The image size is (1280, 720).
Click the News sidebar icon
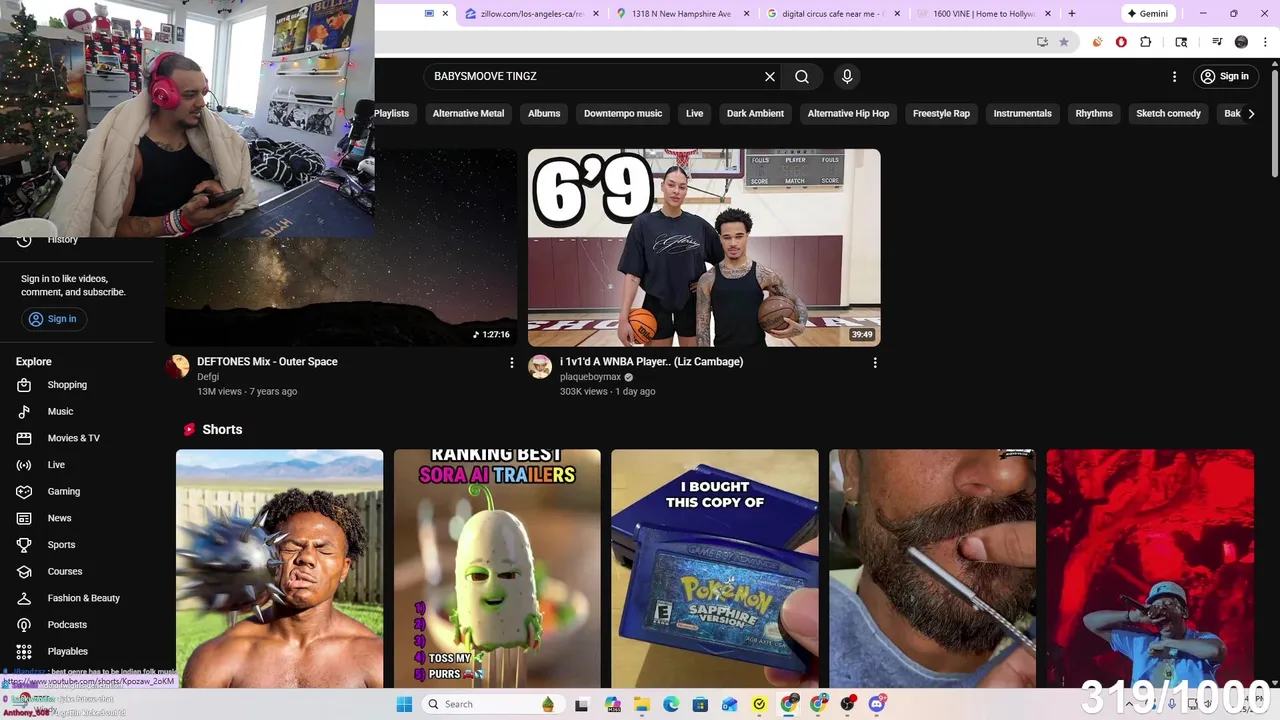(x=24, y=518)
